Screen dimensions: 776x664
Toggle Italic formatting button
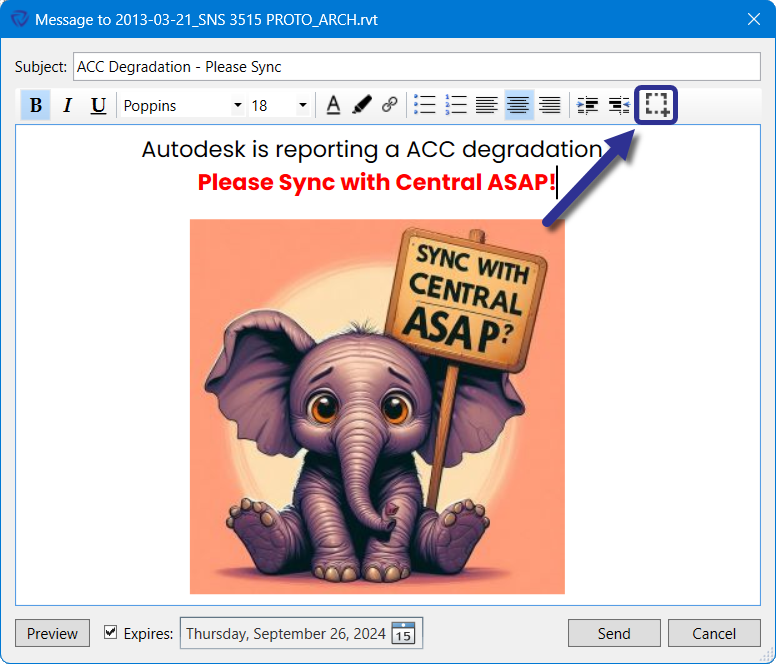coord(68,105)
